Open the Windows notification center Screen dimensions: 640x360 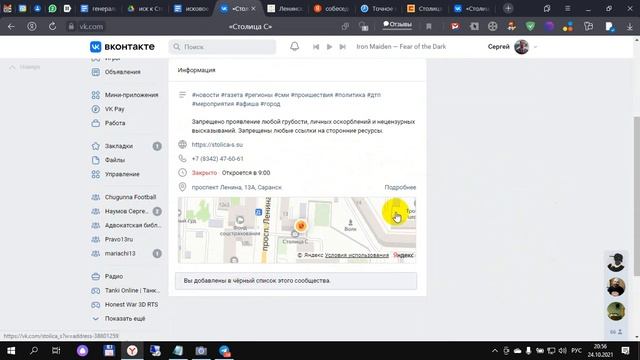click(625, 351)
